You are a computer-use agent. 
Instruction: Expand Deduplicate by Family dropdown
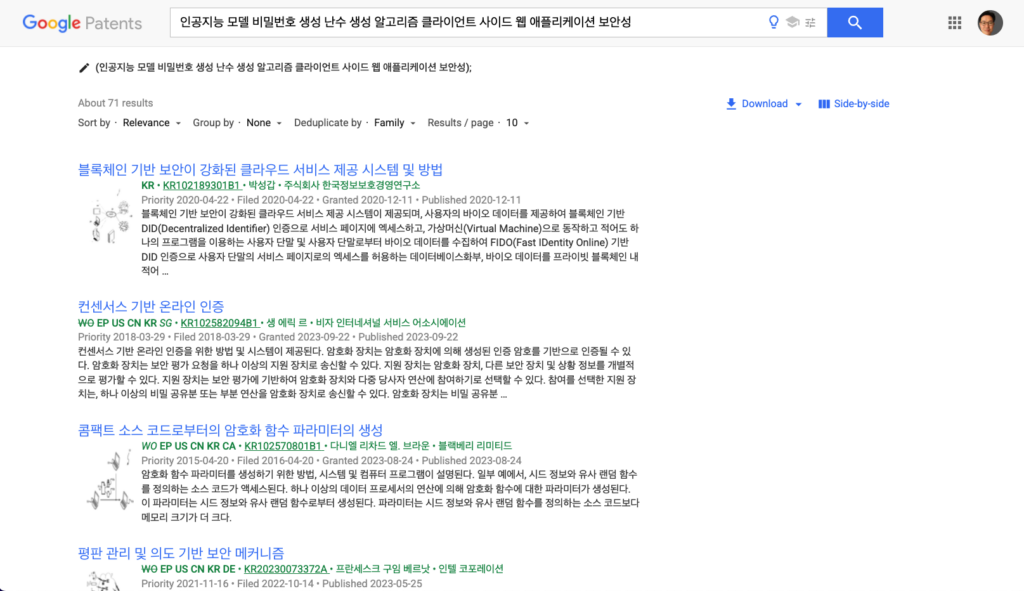click(x=394, y=123)
